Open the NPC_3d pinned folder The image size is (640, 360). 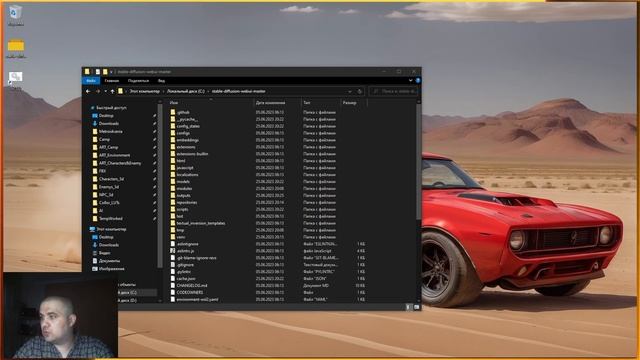click(x=106, y=195)
